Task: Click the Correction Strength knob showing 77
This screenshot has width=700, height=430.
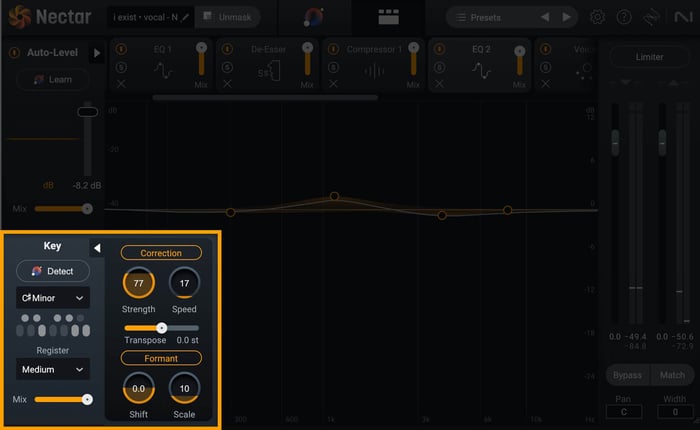Action: pyautogui.click(x=138, y=283)
